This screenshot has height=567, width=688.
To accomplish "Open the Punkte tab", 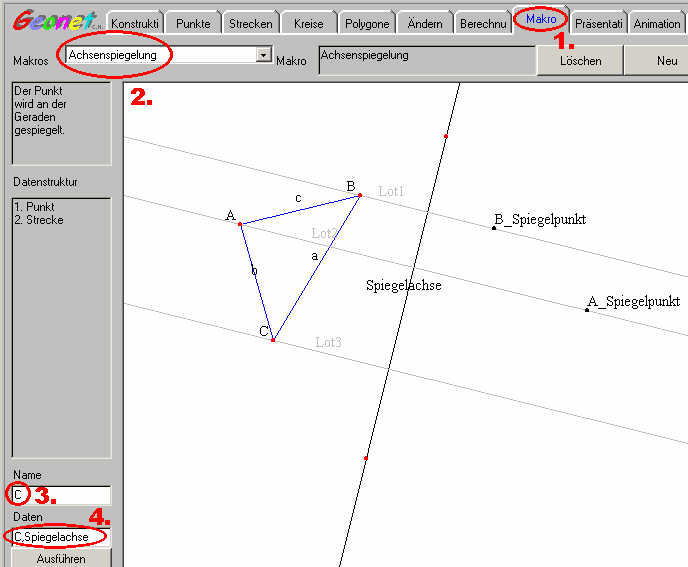I will click(192, 24).
